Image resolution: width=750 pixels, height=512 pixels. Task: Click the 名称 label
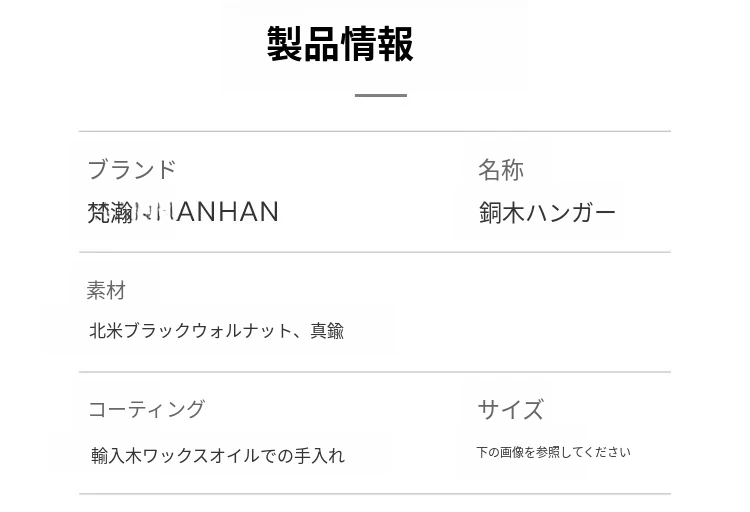pos(500,170)
